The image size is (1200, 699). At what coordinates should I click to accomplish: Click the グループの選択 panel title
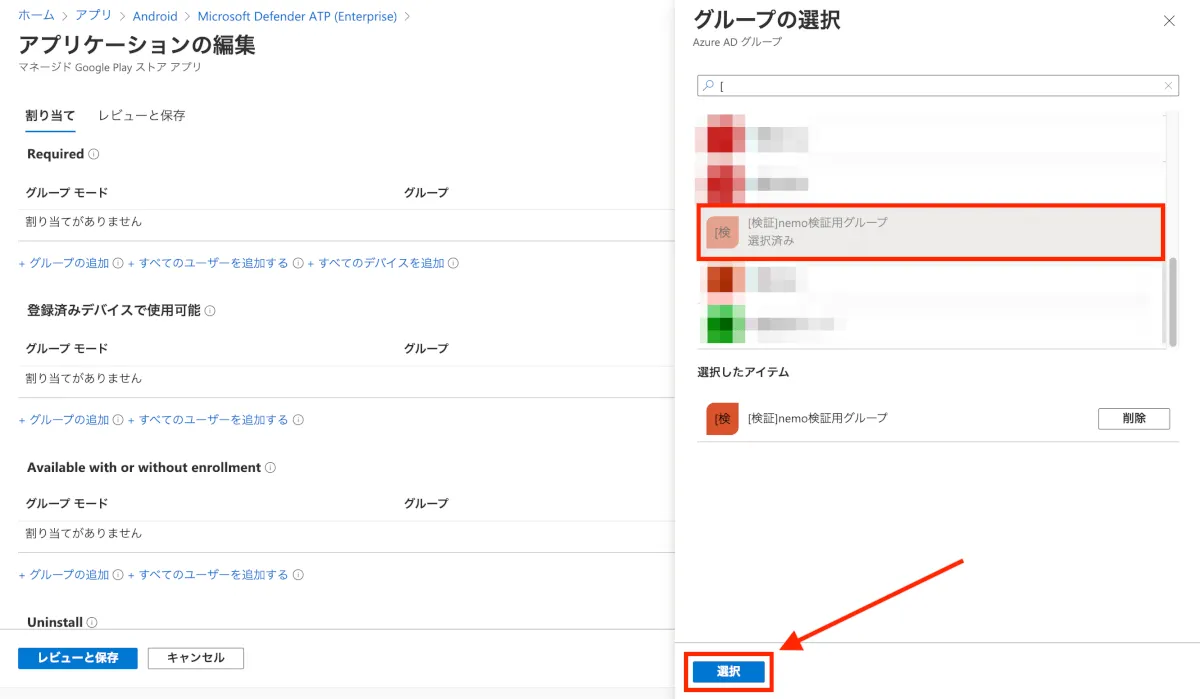pos(767,19)
